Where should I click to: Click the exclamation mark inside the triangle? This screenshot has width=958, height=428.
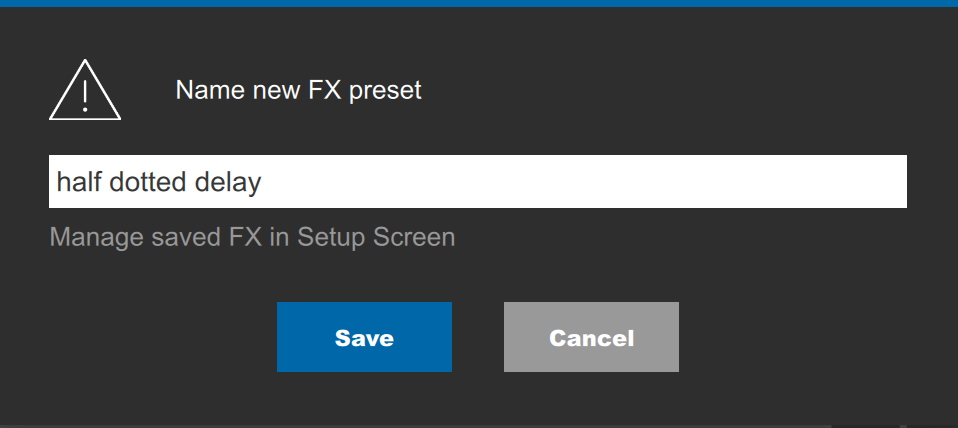point(85,95)
